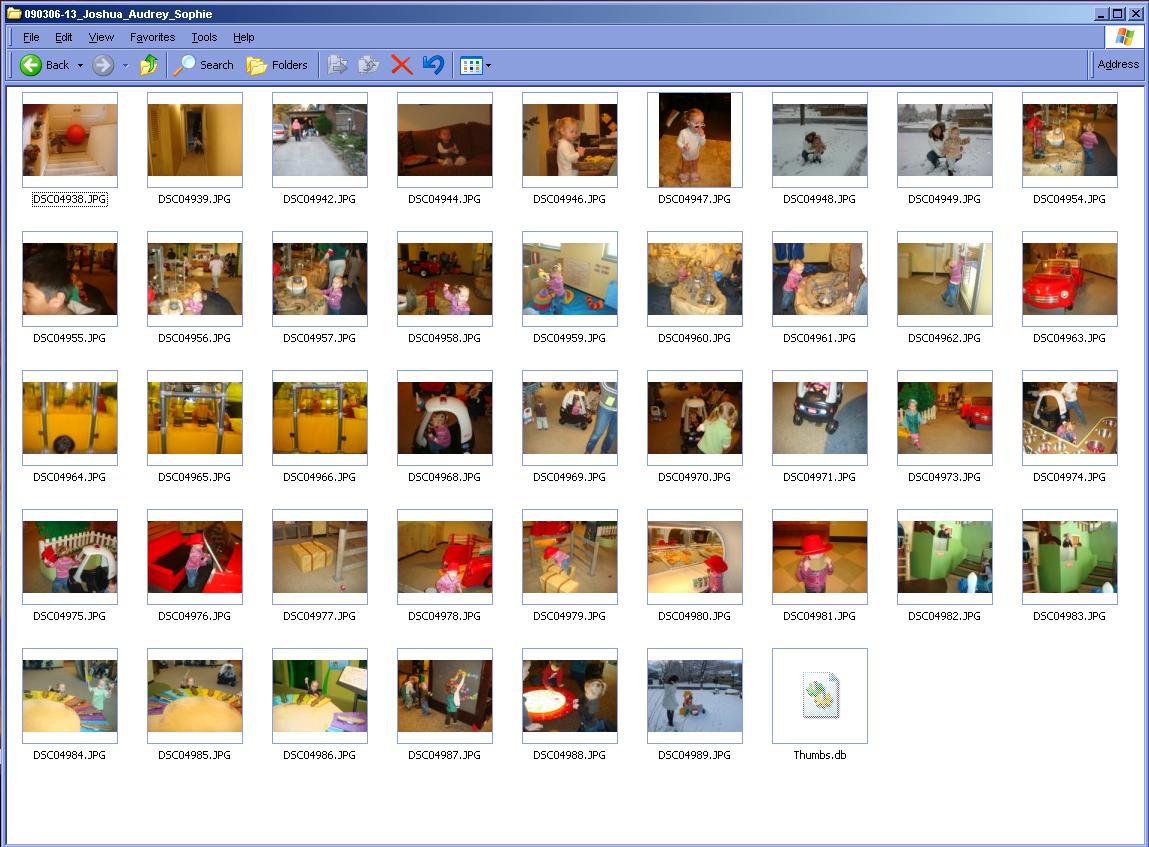1149x847 pixels.
Task: Select thumbnail DSC04942.JPG
Action: [x=319, y=140]
